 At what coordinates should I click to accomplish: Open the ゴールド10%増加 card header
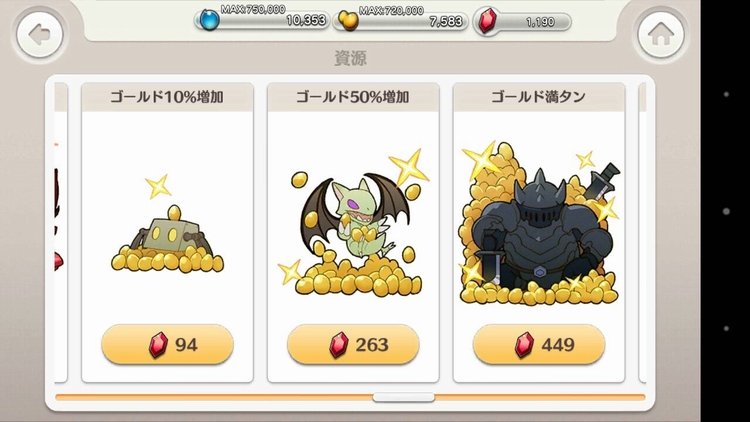167,97
